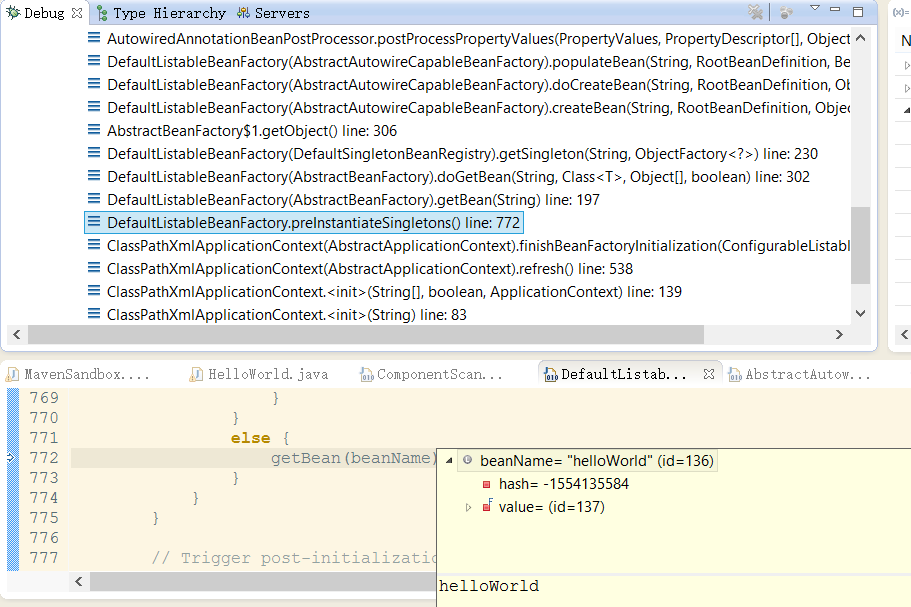The height and width of the screenshot is (607, 911).
Task: Click the helloWorld detail text in popup
Action: 489,586
